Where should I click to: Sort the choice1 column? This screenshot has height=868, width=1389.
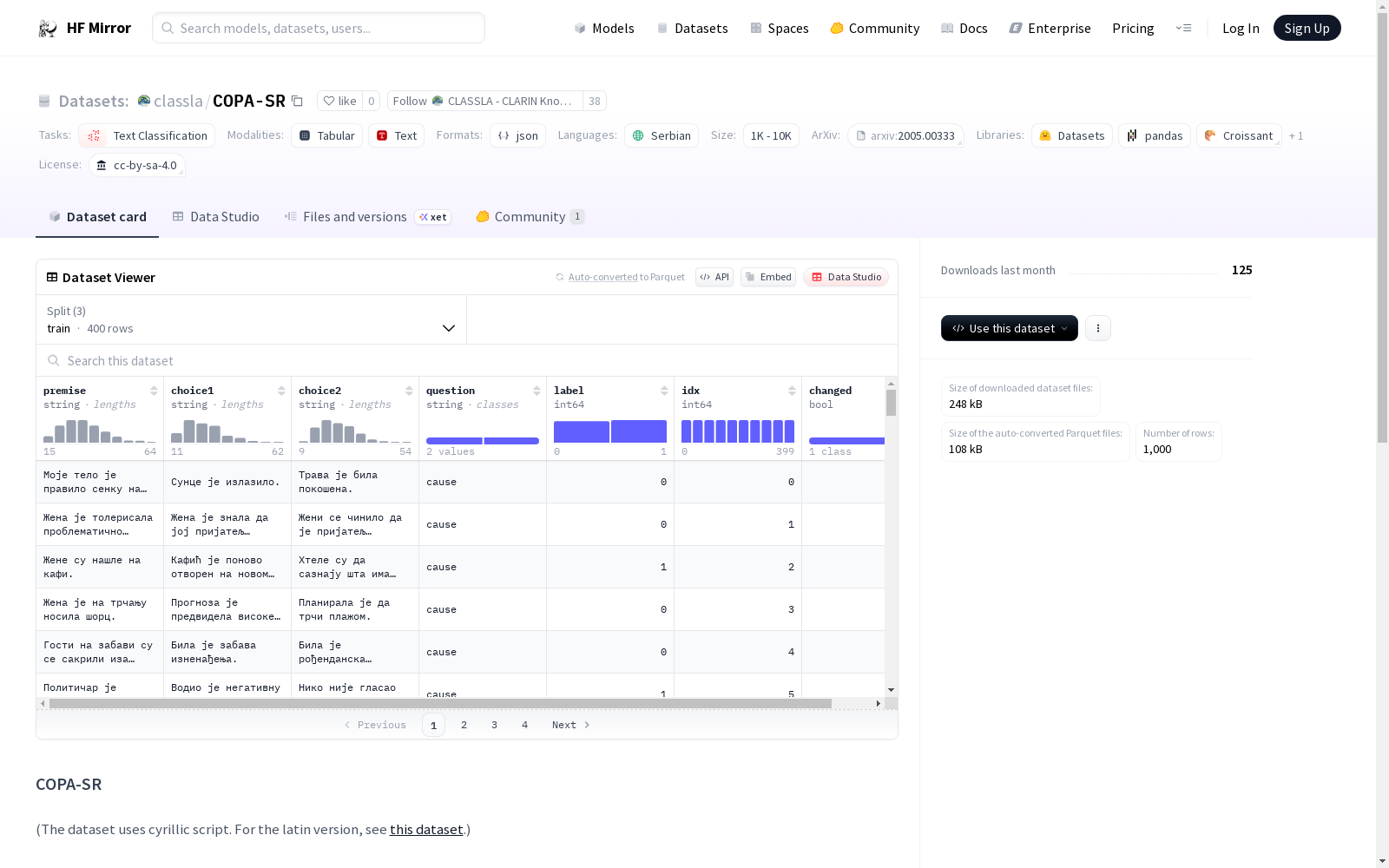[x=281, y=391]
